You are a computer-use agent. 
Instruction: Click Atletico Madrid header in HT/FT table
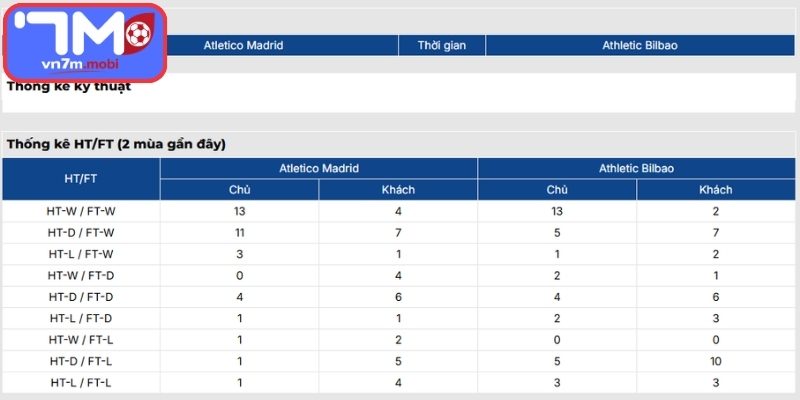pyautogui.click(x=319, y=169)
